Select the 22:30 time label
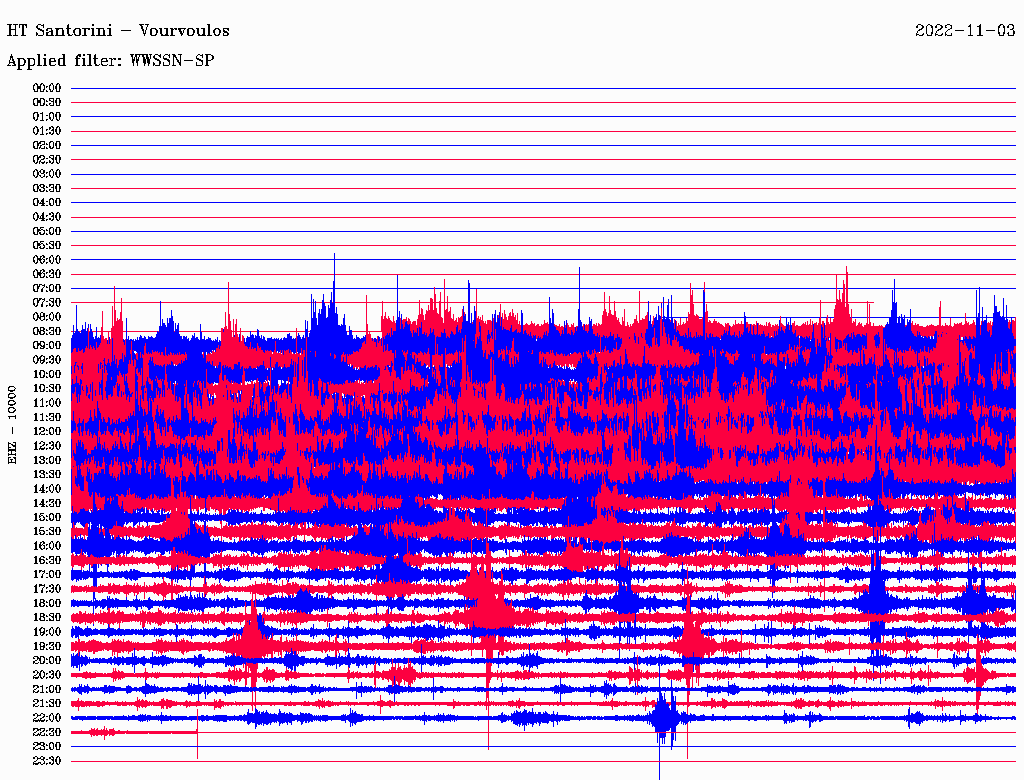This screenshot has width=1024, height=780. (x=47, y=732)
